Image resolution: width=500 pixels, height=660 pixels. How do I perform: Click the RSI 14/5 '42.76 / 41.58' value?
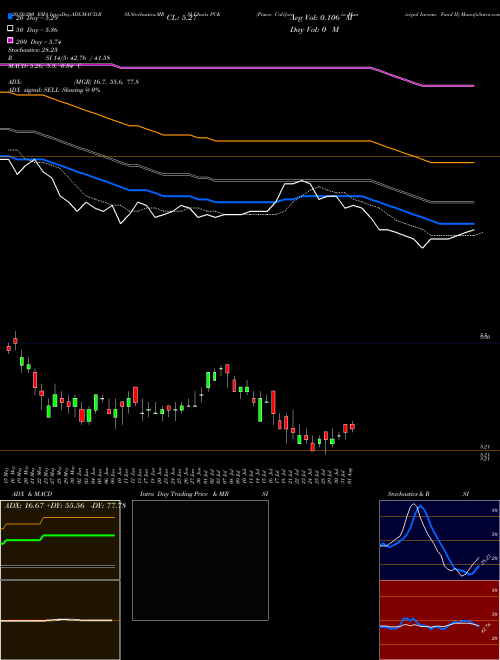pyautogui.click(x=90, y=58)
